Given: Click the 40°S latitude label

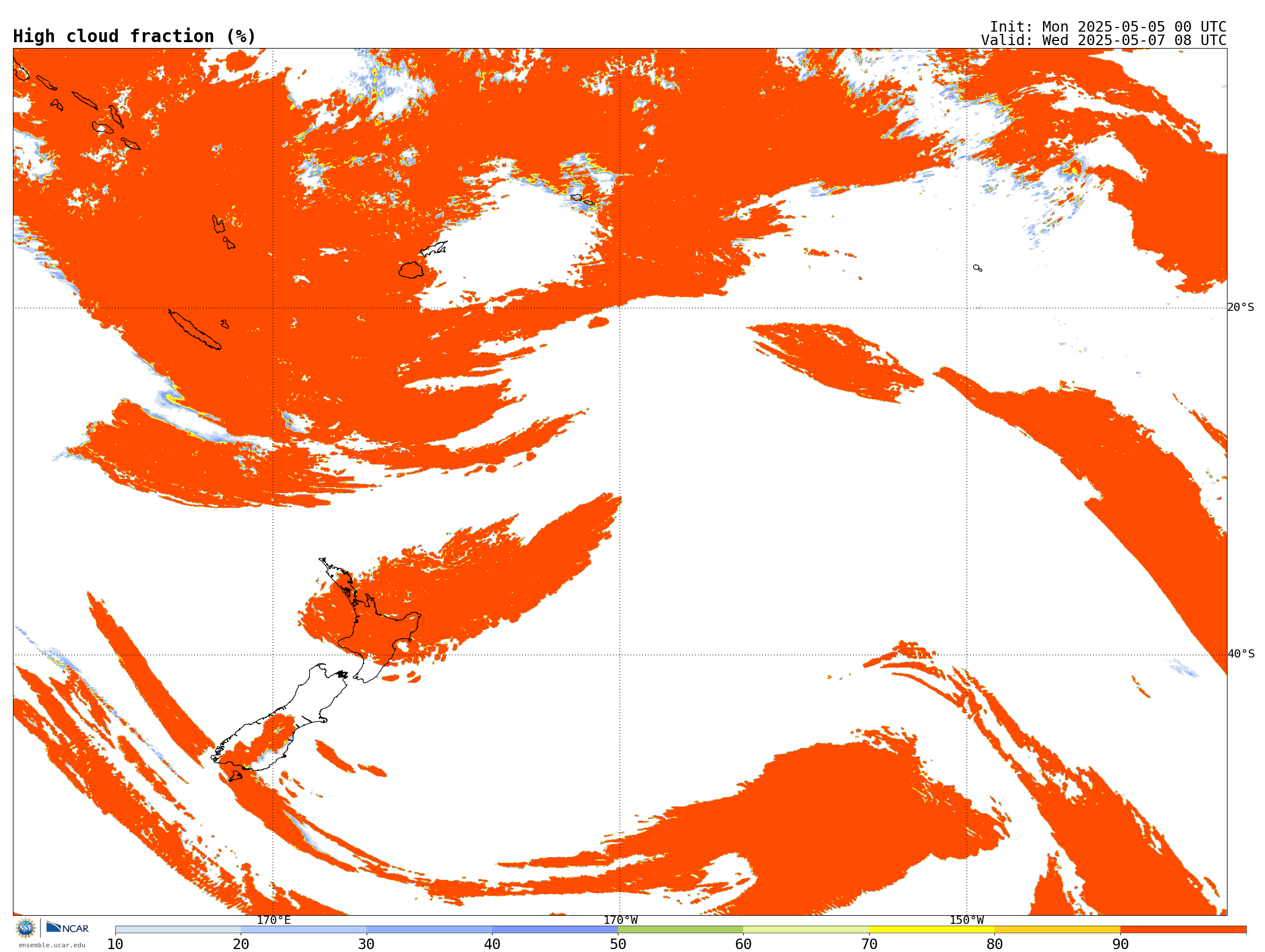Looking at the screenshot, I should click(x=1241, y=654).
